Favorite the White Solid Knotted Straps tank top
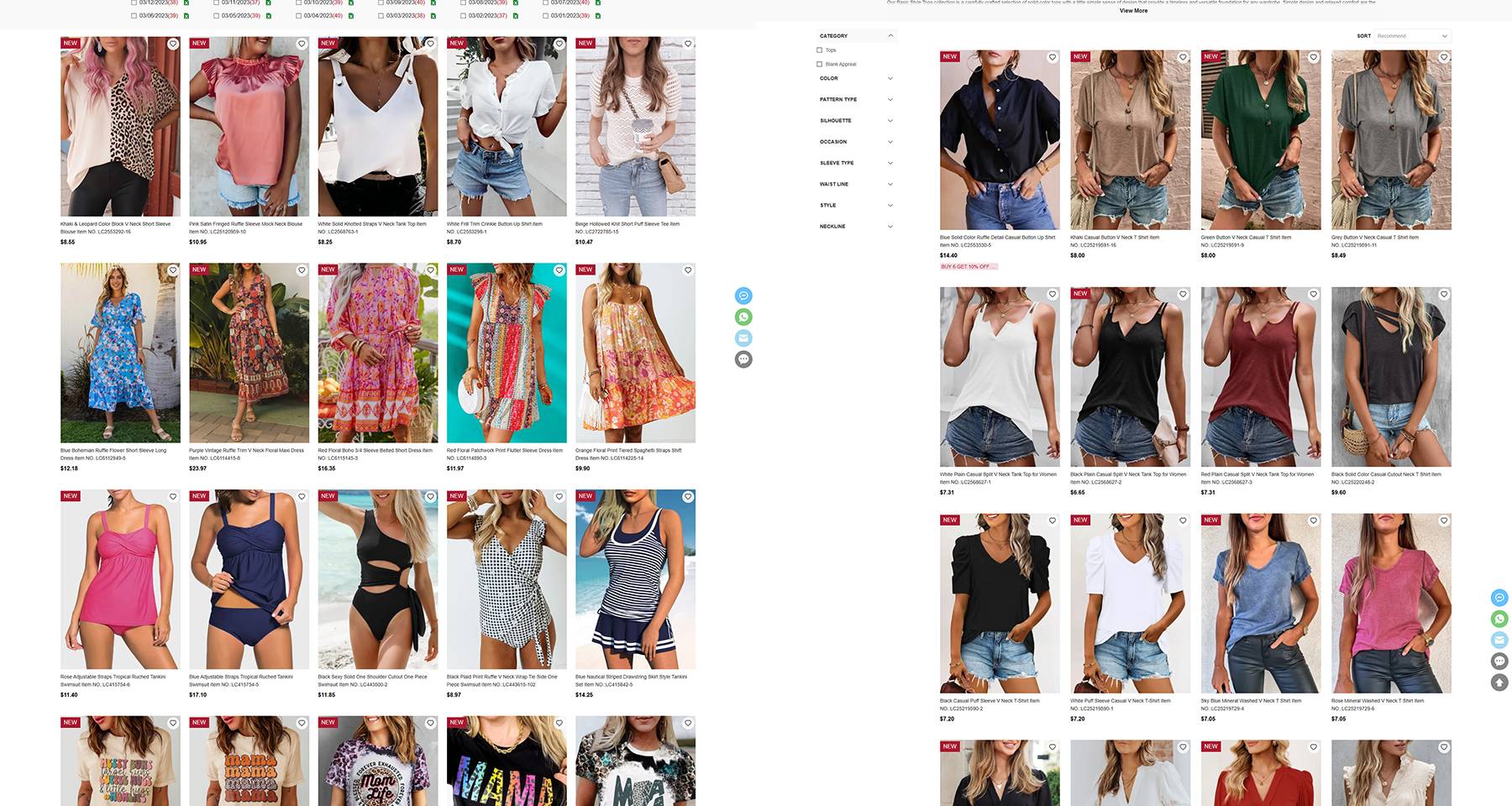Screen dimensions: 1512x806 (x=430, y=44)
